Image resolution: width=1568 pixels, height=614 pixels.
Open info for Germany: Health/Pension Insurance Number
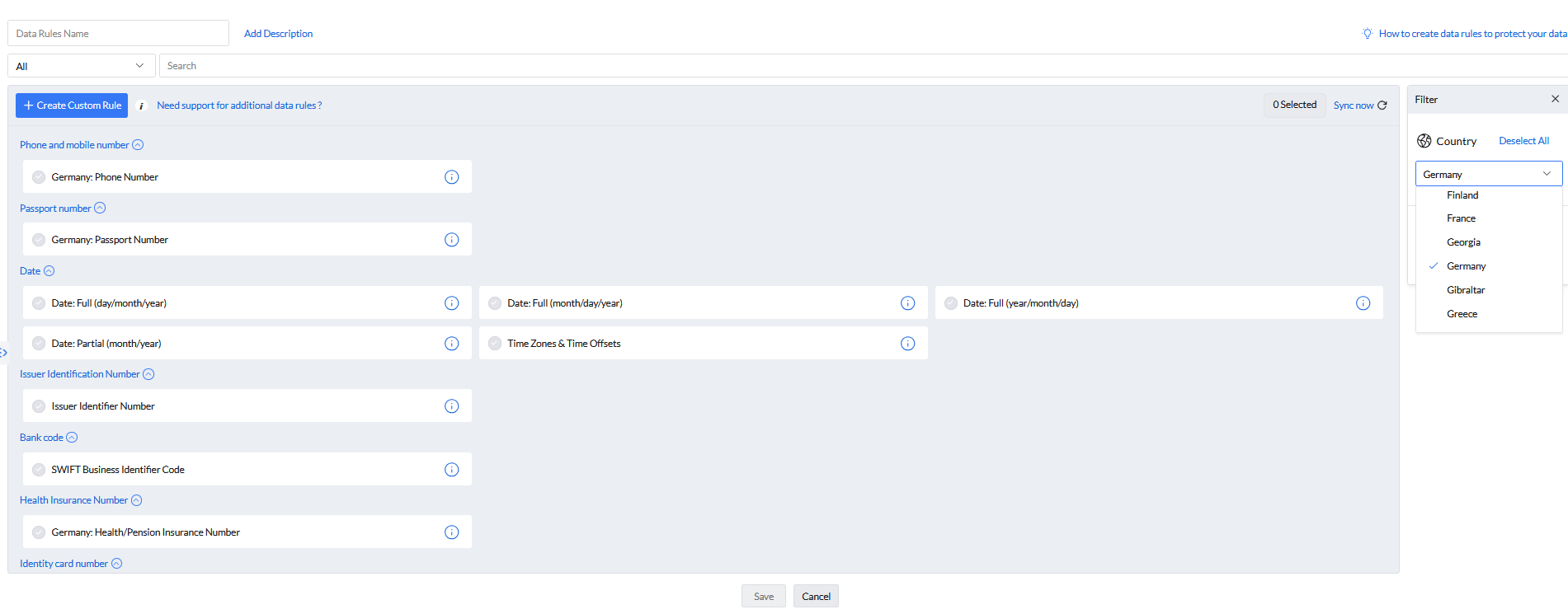click(451, 532)
